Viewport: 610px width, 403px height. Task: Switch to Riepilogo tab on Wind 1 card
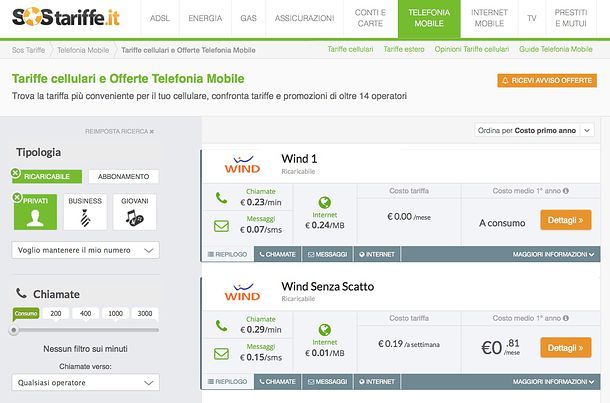[228, 254]
